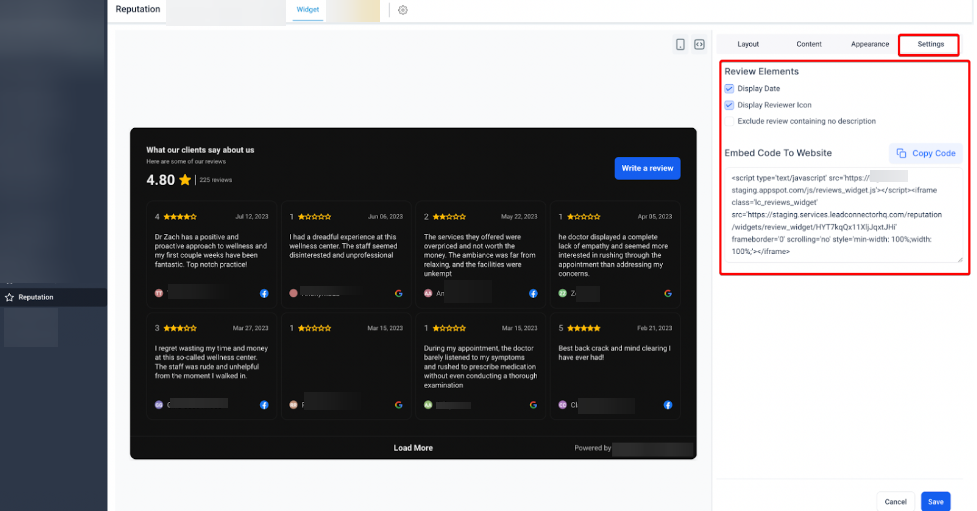The height and width of the screenshot is (511, 977).
Task: Click Facebook icon on Mar 27, 2023 review
Action: [264, 405]
